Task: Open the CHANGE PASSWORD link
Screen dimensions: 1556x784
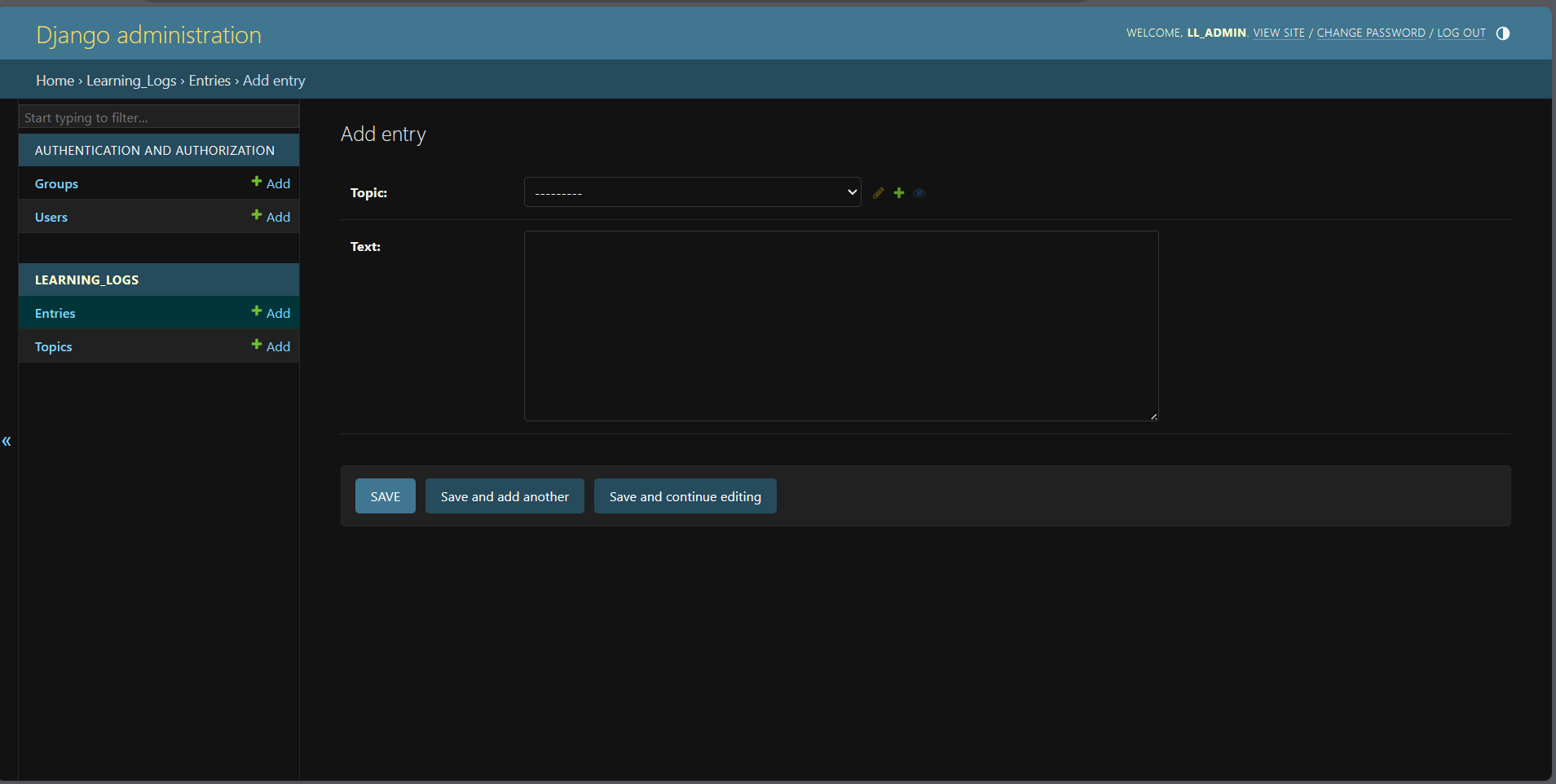Action: (x=1371, y=33)
